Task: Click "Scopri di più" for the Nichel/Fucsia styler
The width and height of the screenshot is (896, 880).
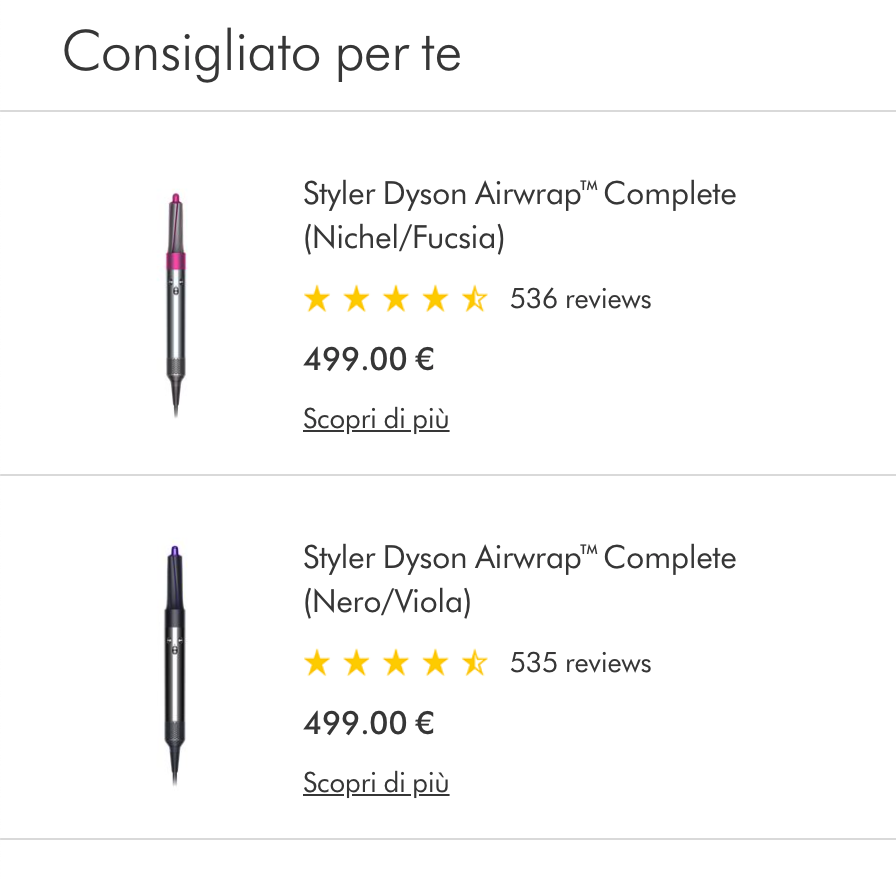Action: click(376, 419)
